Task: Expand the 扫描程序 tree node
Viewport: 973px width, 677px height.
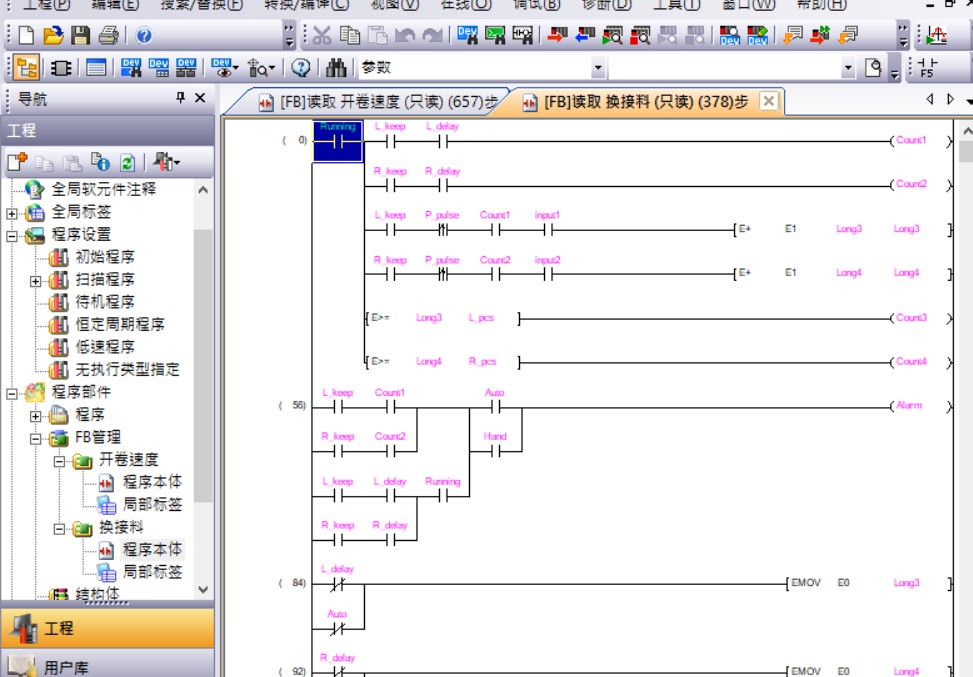Action: point(36,280)
